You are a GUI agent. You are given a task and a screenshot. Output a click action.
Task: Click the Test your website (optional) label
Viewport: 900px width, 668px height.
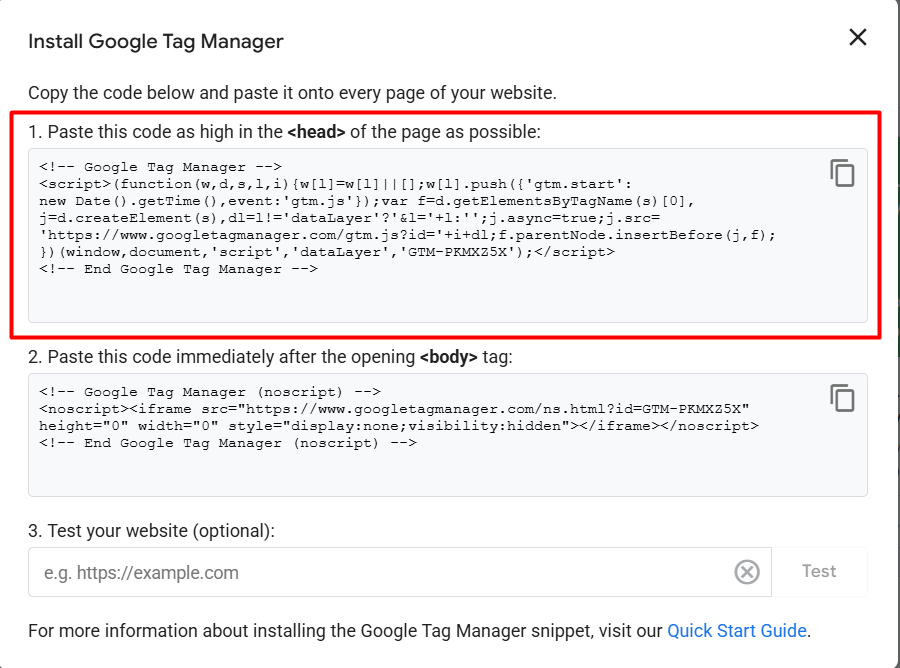click(151, 530)
